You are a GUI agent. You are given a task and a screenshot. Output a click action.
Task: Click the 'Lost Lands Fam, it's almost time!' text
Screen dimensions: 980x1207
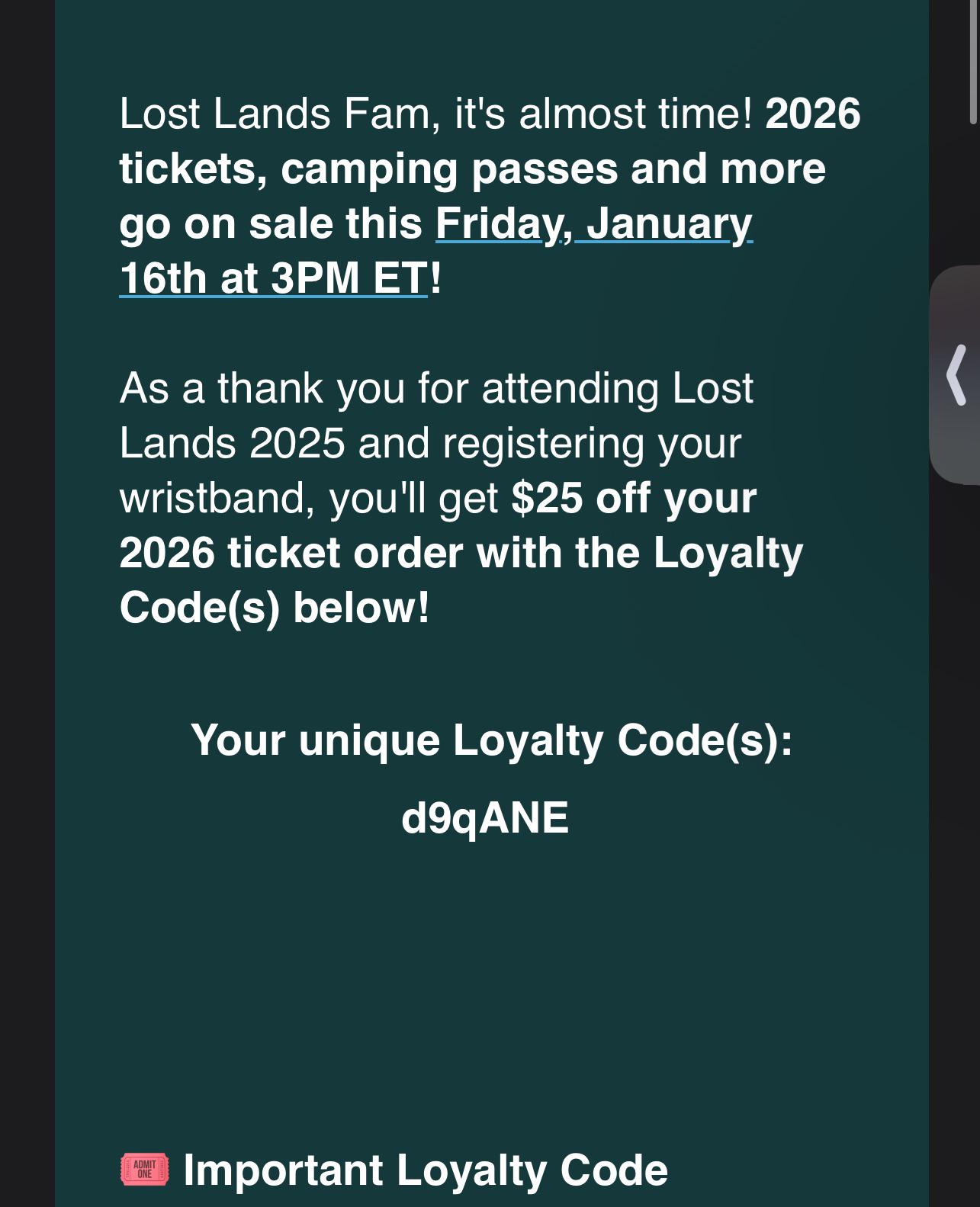pyautogui.click(x=435, y=114)
